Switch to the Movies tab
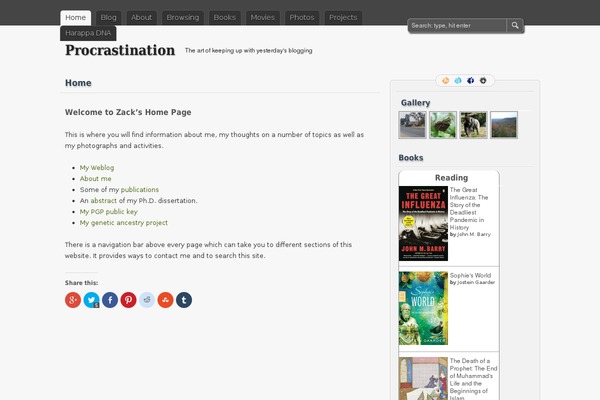Viewport: 600px width, 400px height. click(262, 18)
